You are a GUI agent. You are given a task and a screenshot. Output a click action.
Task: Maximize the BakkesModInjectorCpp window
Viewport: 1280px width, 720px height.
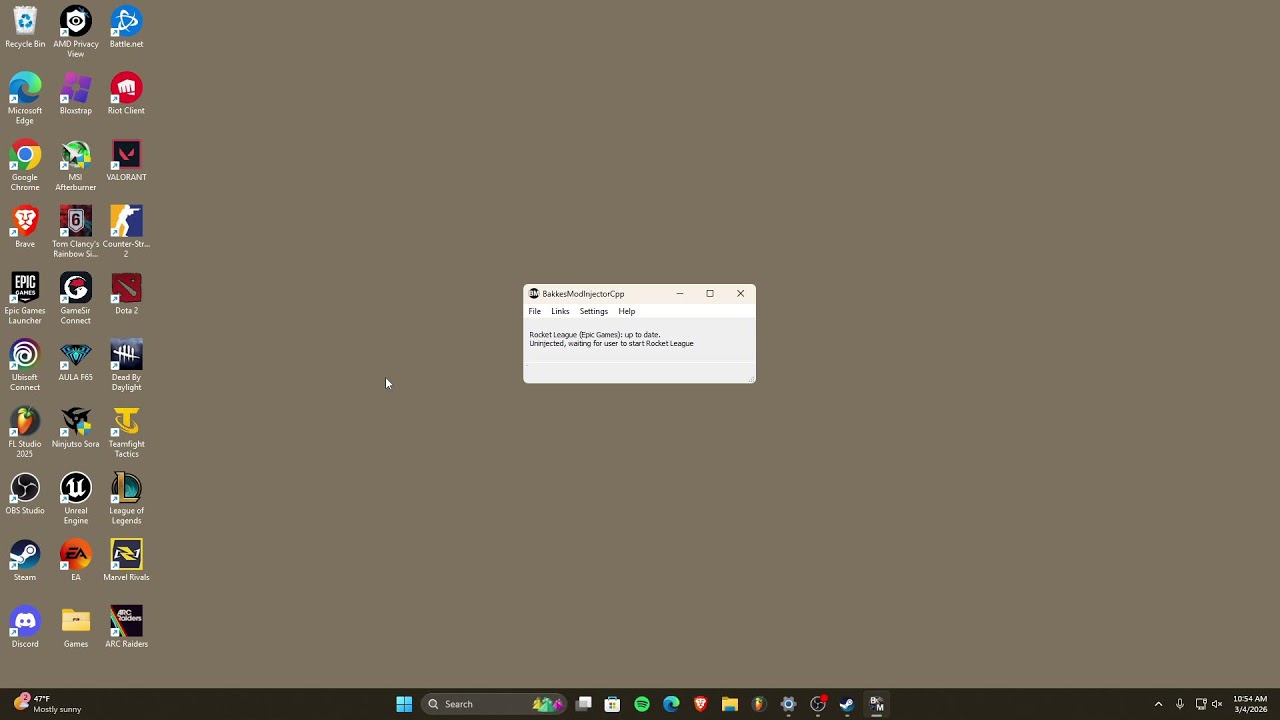coord(710,294)
